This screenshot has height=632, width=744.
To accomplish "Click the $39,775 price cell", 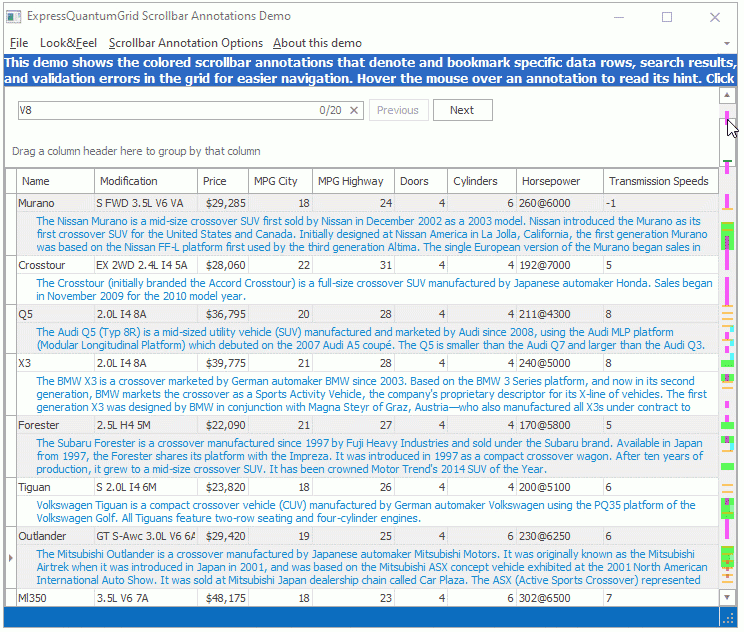I will click(x=223, y=363).
